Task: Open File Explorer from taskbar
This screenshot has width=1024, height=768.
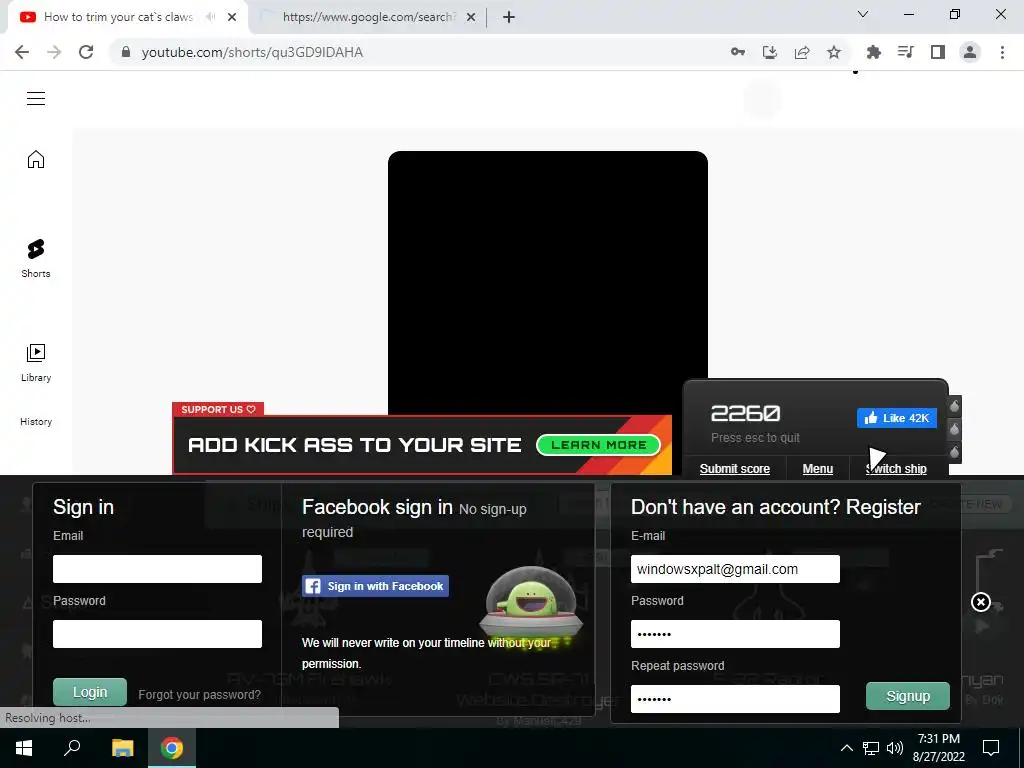Action: (x=122, y=748)
